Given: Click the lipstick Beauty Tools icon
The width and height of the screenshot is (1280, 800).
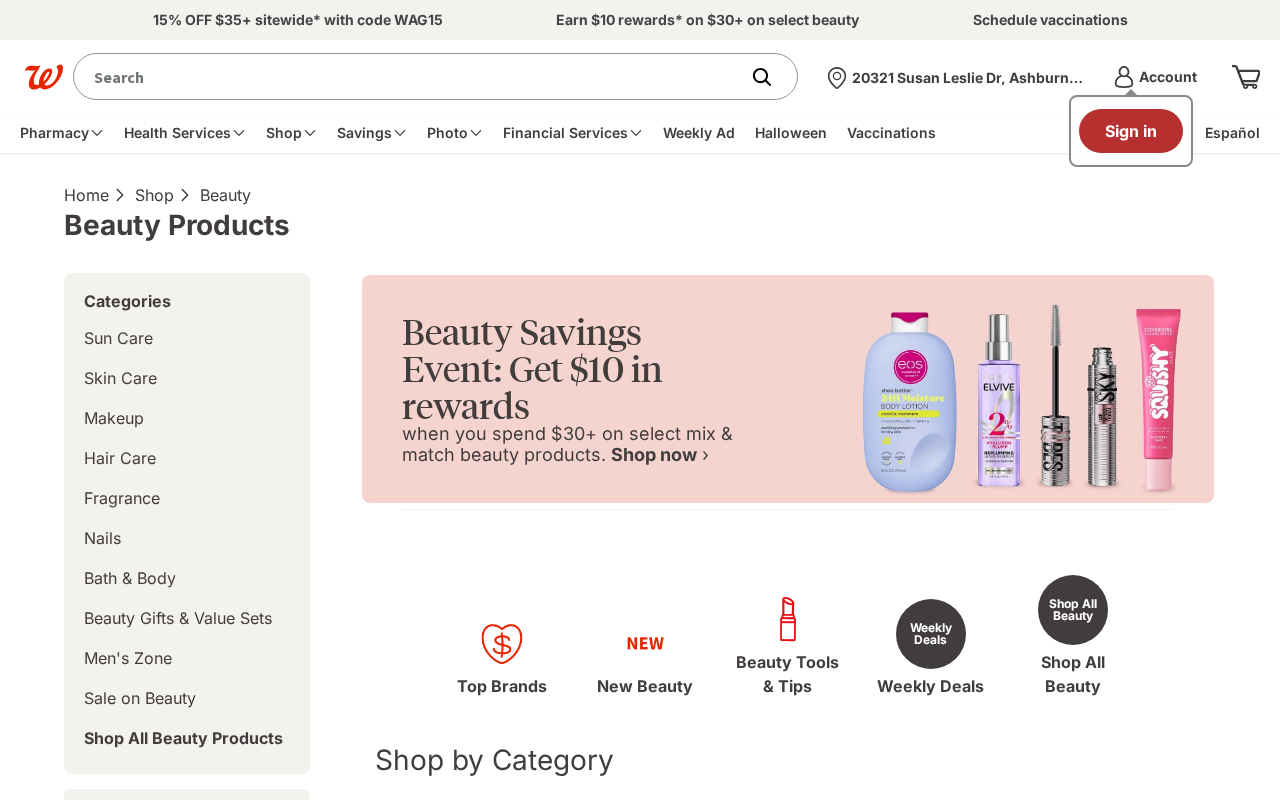Looking at the screenshot, I should 788,619.
